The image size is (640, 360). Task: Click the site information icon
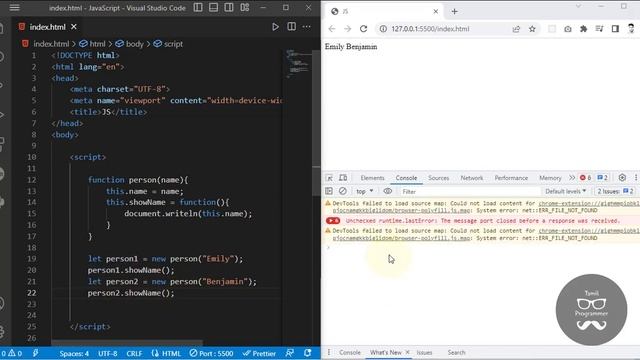[x=383, y=29]
